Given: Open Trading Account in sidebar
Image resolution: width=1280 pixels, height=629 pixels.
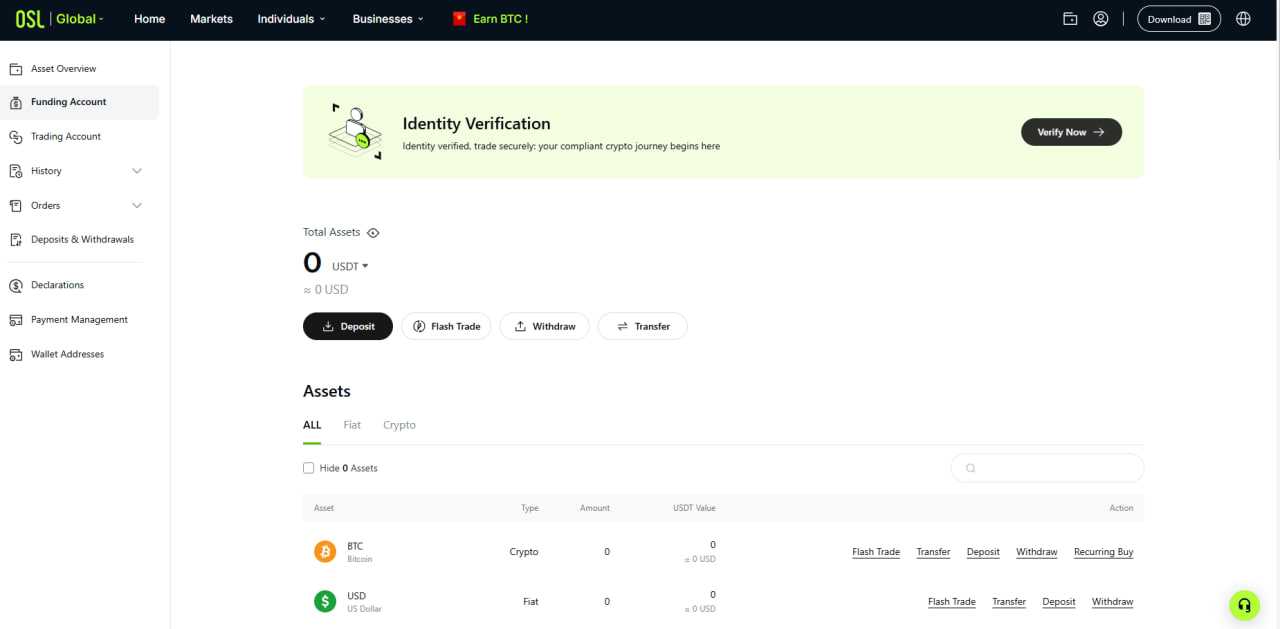Looking at the screenshot, I should coord(66,137).
